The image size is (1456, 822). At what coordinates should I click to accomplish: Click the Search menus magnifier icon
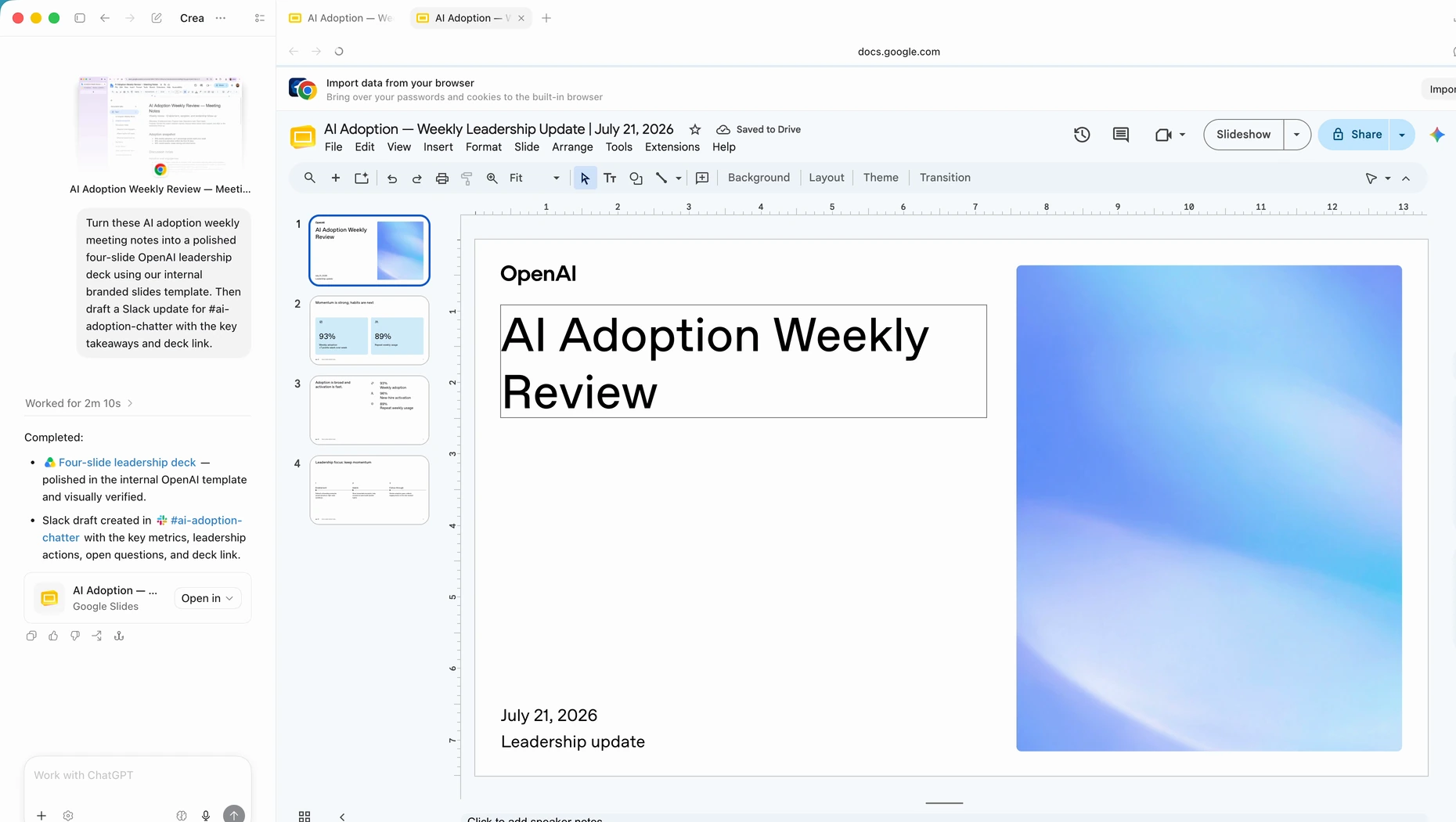coord(310,178)
